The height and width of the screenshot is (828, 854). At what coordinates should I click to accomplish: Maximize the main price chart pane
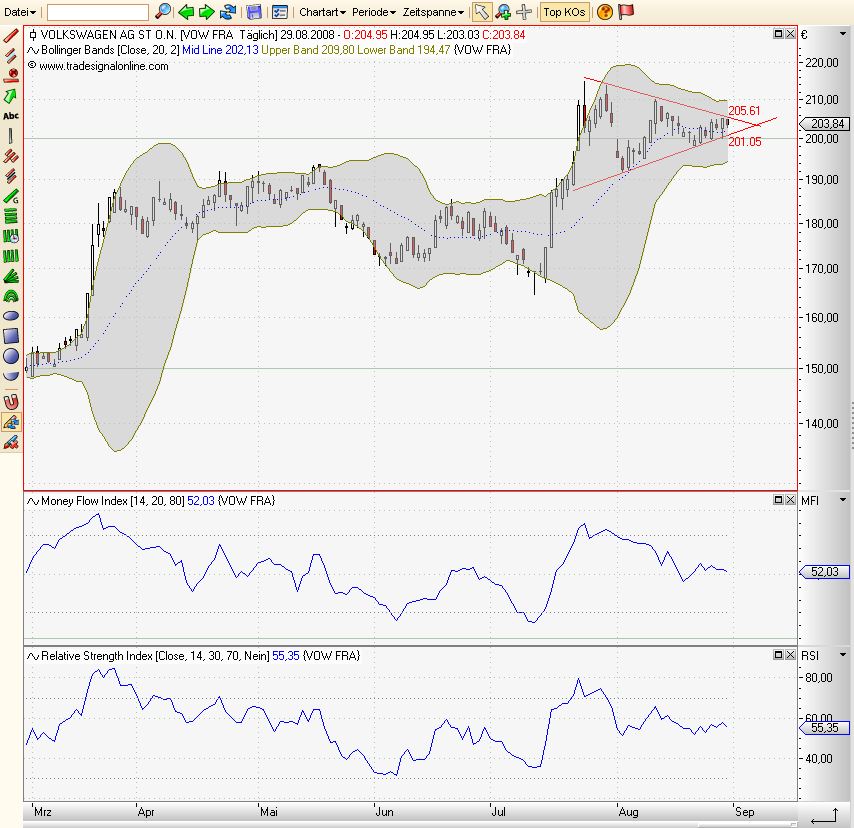[778, 34]
